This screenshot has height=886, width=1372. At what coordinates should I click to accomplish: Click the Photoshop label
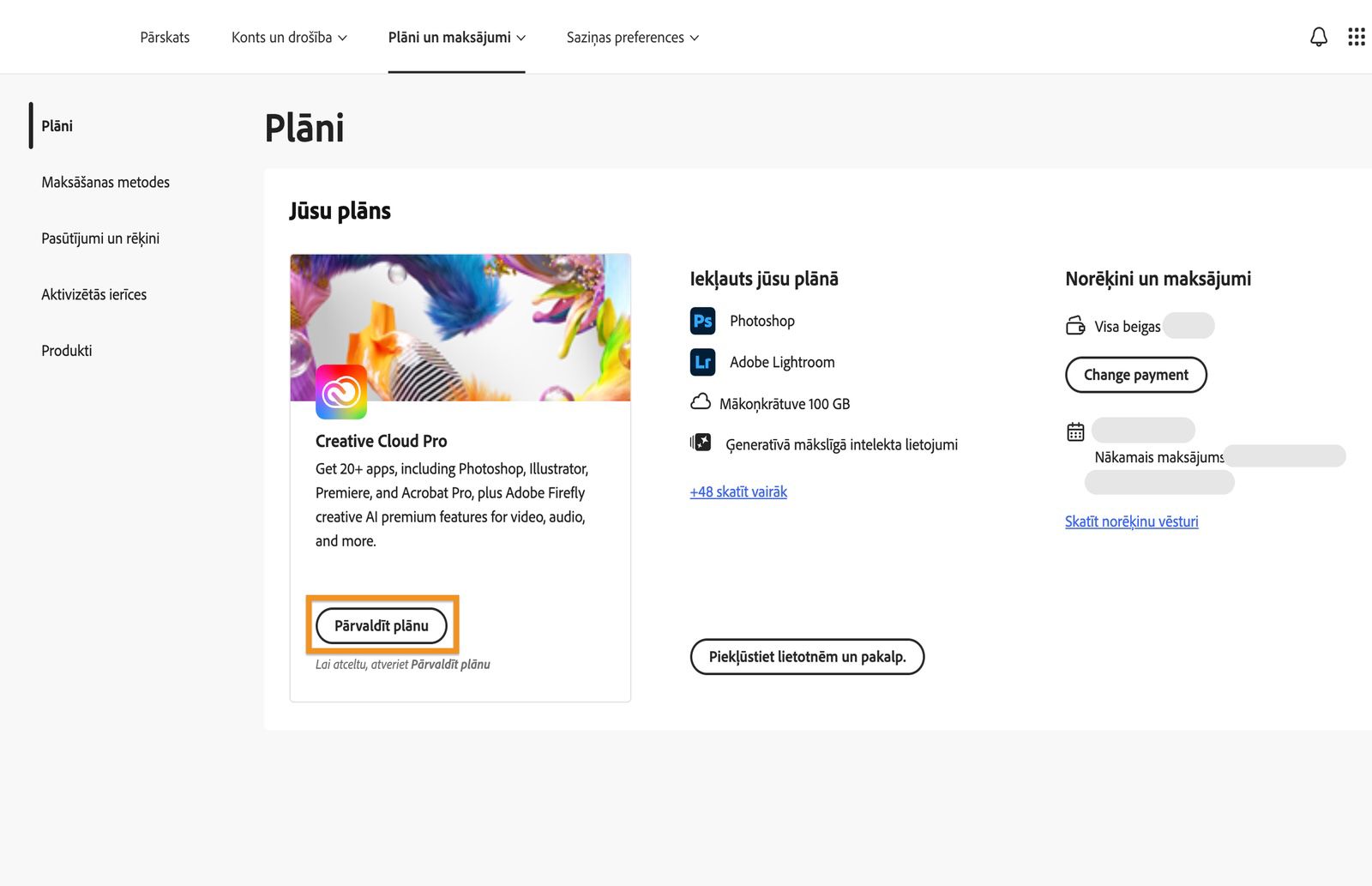pos(761,321)
